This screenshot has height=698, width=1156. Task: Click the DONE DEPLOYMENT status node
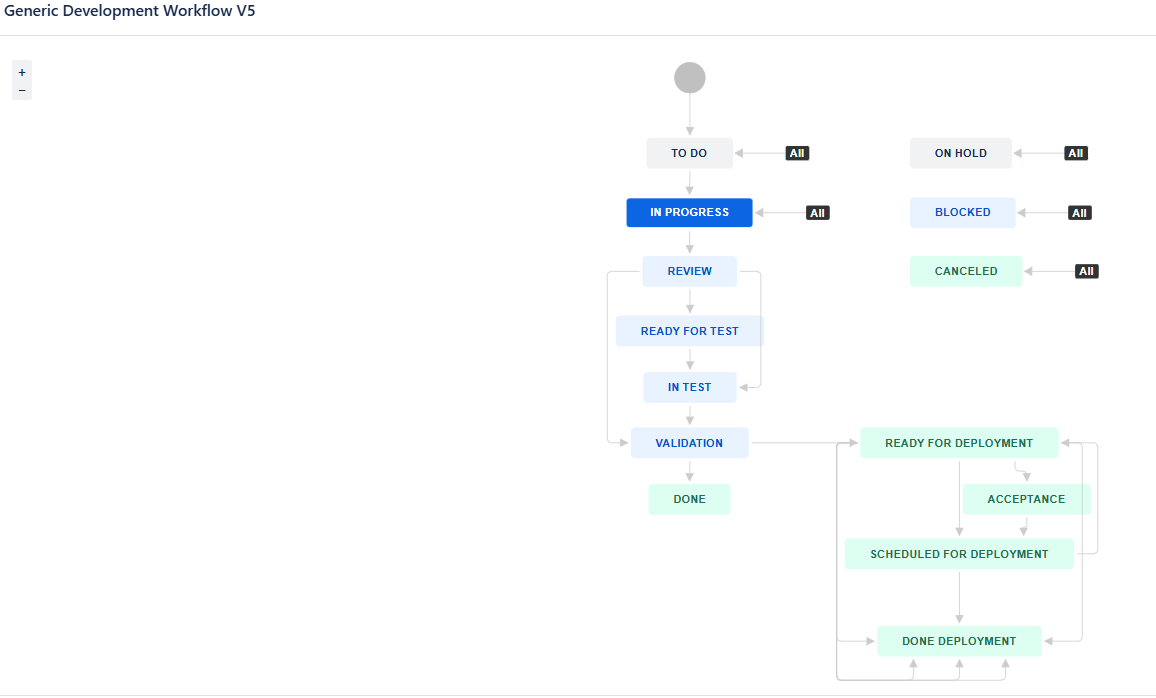[x=959, y=641]
